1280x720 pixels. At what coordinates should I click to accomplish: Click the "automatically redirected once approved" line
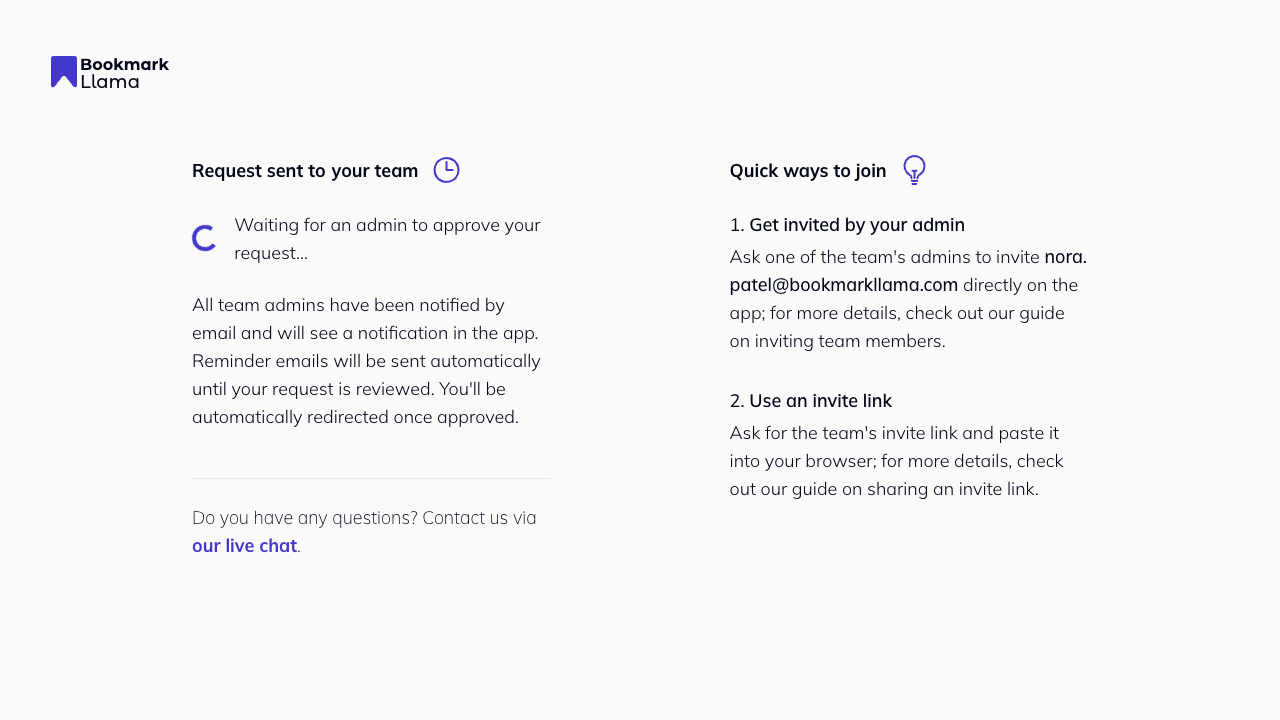coord(355,417)
